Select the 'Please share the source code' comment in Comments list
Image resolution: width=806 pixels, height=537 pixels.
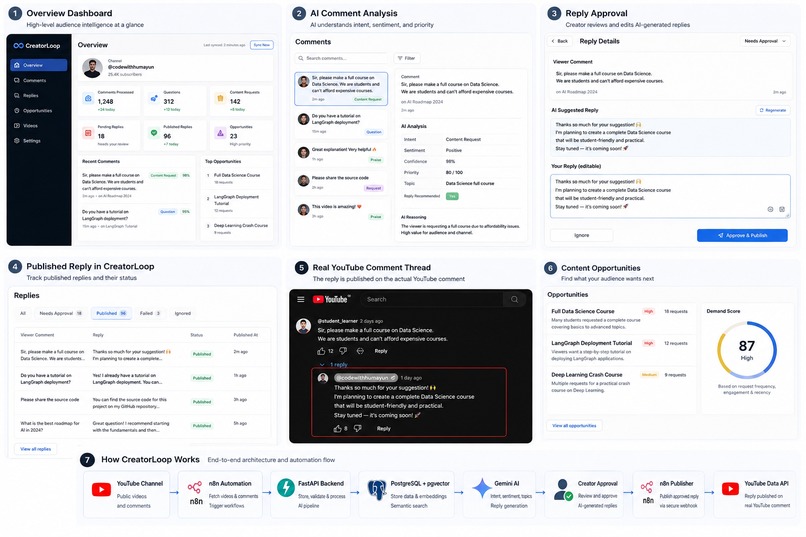tap(341, 182)
